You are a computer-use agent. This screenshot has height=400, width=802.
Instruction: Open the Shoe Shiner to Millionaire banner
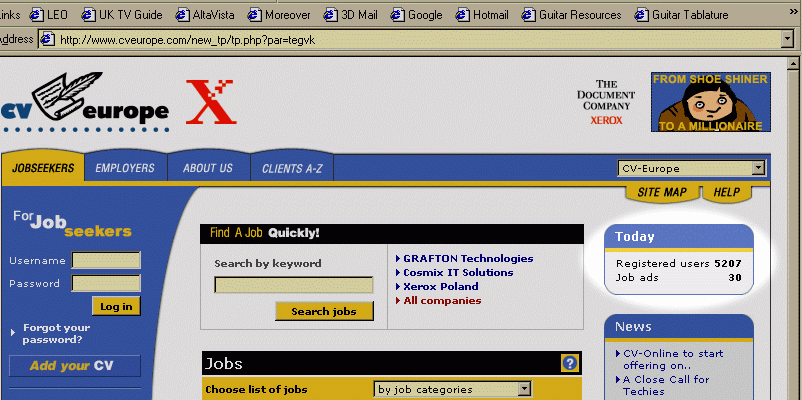click(x=711, y=102)
